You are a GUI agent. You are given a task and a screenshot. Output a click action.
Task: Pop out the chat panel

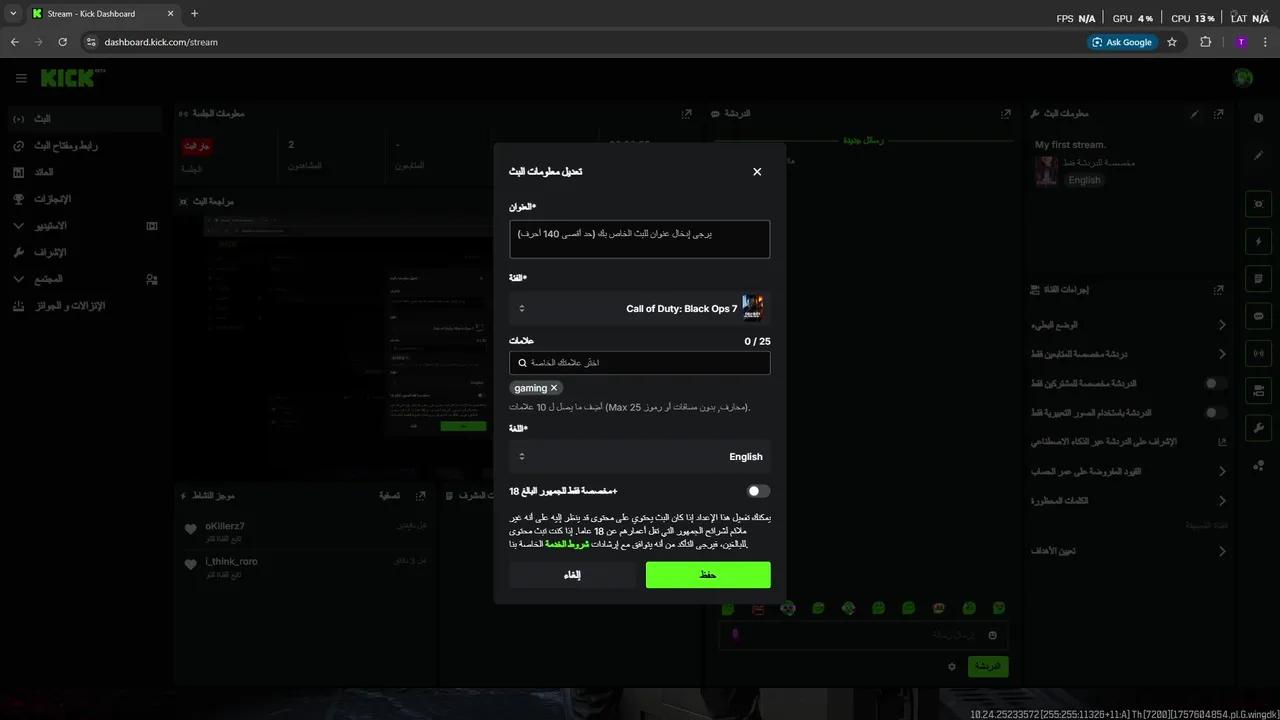1006,114
